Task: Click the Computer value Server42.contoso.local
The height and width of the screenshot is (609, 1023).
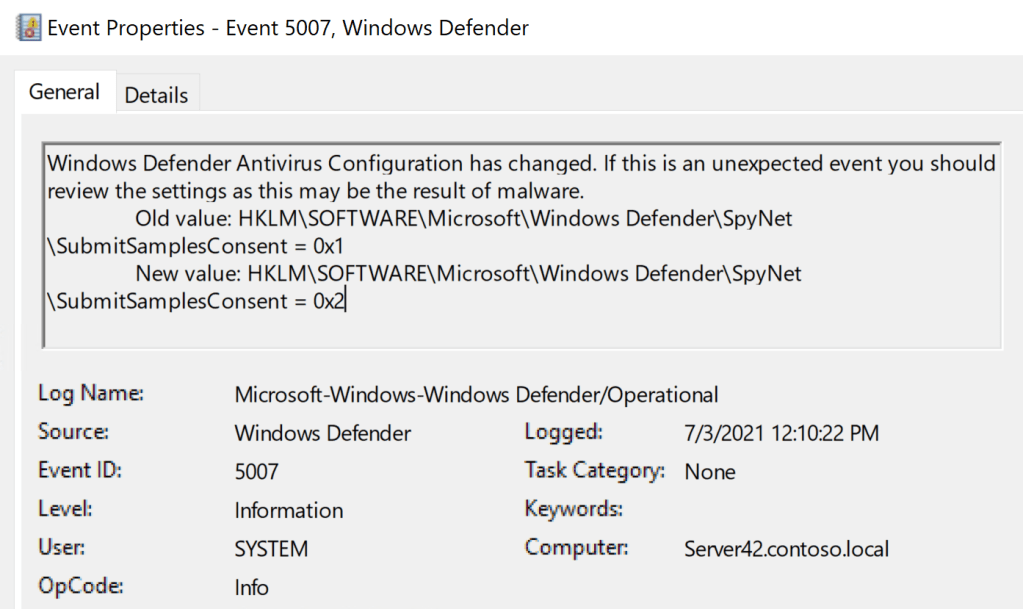Action: pyautogui.click(x=786, y=549)
